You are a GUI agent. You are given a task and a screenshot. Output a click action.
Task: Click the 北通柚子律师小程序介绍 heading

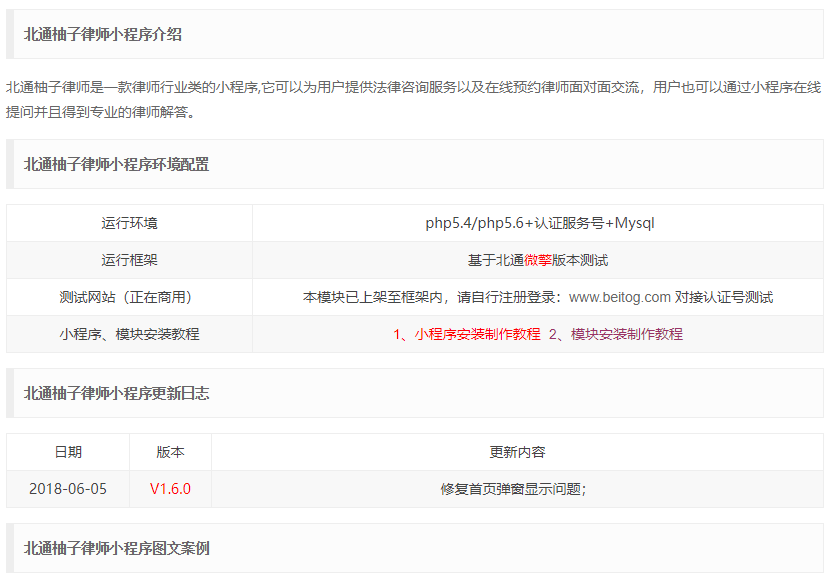pos(103,34)
